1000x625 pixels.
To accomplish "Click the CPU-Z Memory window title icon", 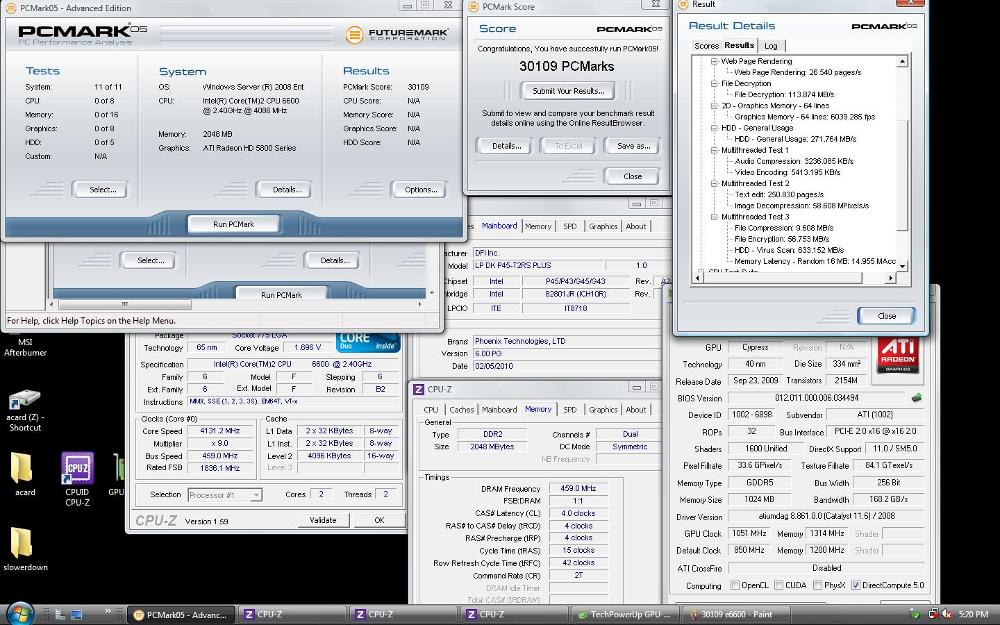I will click(x=418, y=389).
